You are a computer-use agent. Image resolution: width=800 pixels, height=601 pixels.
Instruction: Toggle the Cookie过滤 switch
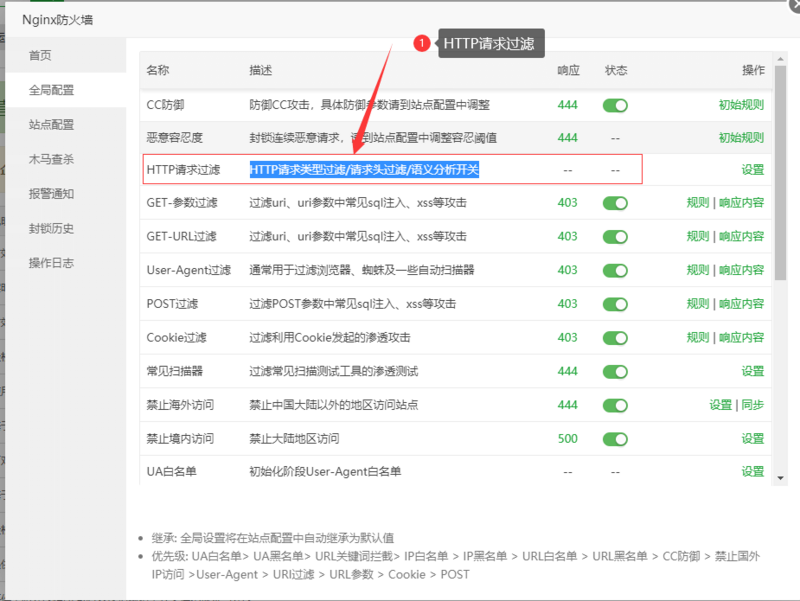615,338
